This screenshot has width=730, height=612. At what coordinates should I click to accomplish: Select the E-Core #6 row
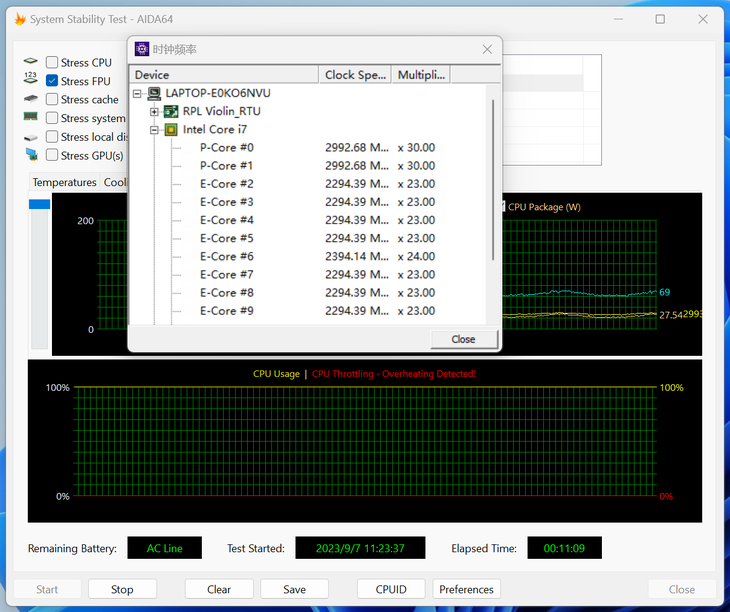307,256
